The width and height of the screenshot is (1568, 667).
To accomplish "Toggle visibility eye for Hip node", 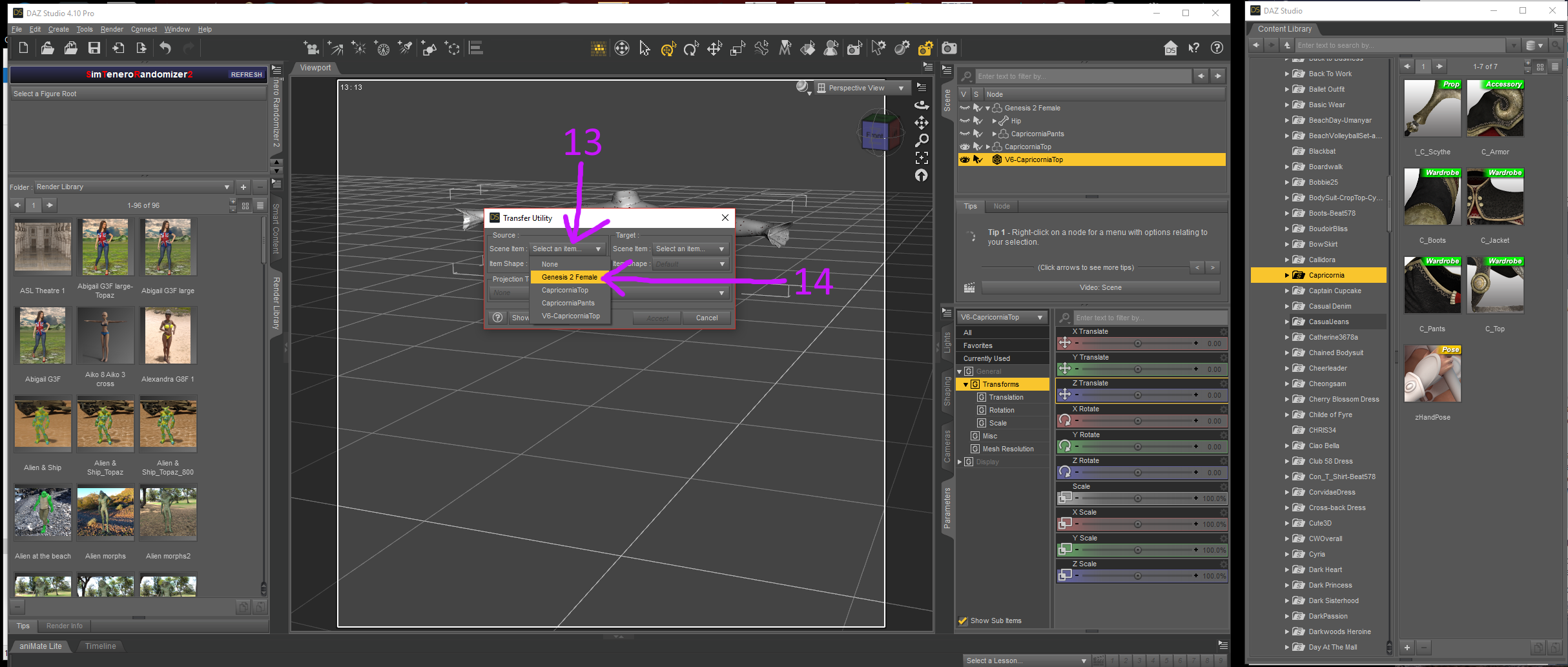I will point(965,121).
